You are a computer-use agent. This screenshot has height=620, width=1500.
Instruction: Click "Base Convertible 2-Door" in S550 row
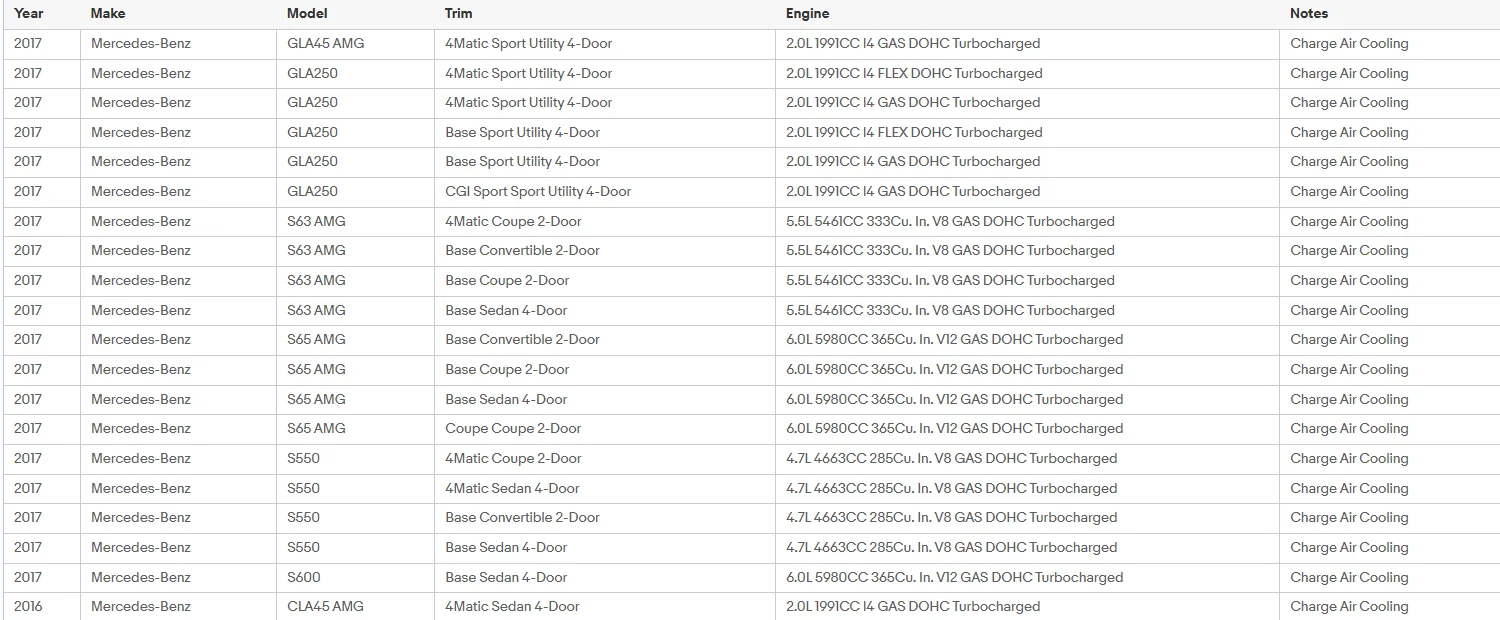click(522, 518)
